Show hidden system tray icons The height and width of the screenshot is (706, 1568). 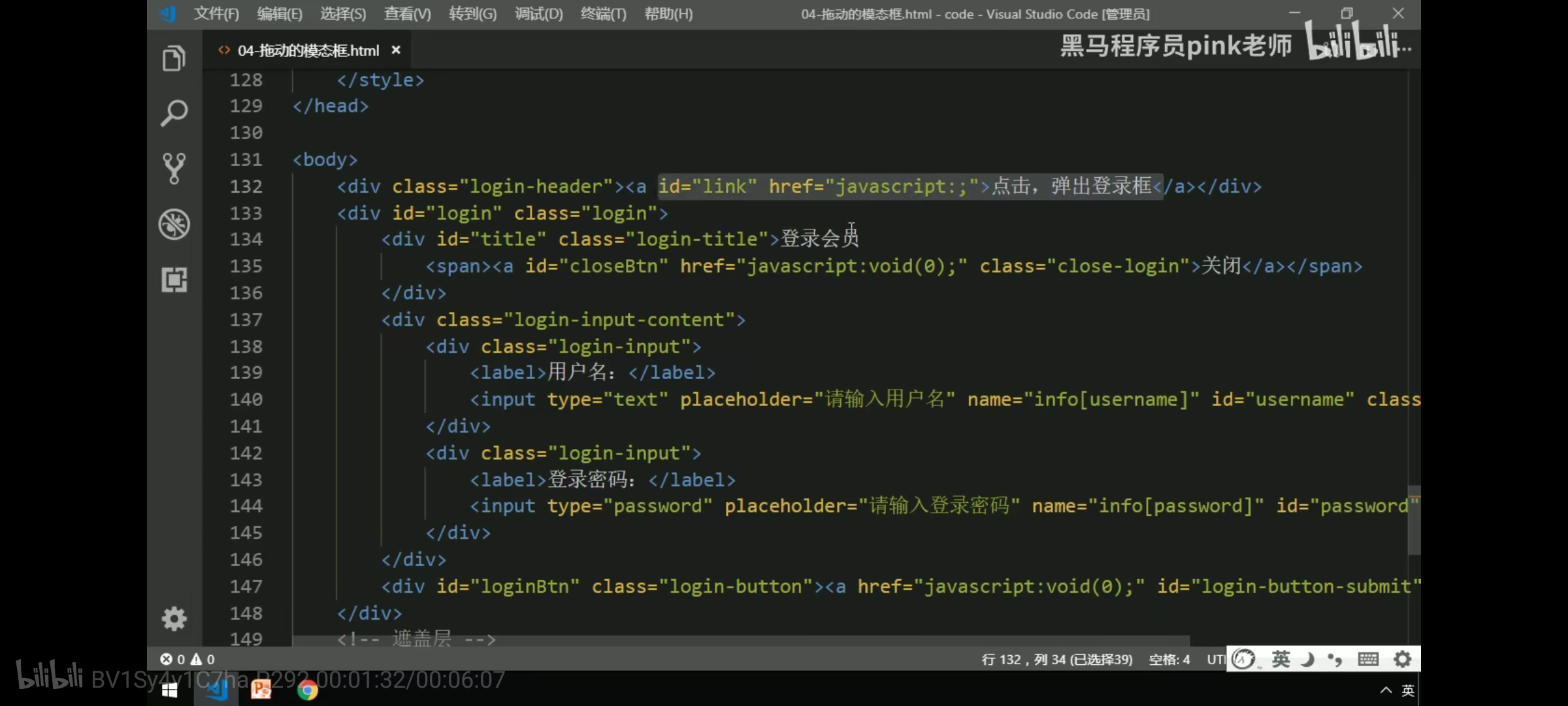(x=1386, y=690)
